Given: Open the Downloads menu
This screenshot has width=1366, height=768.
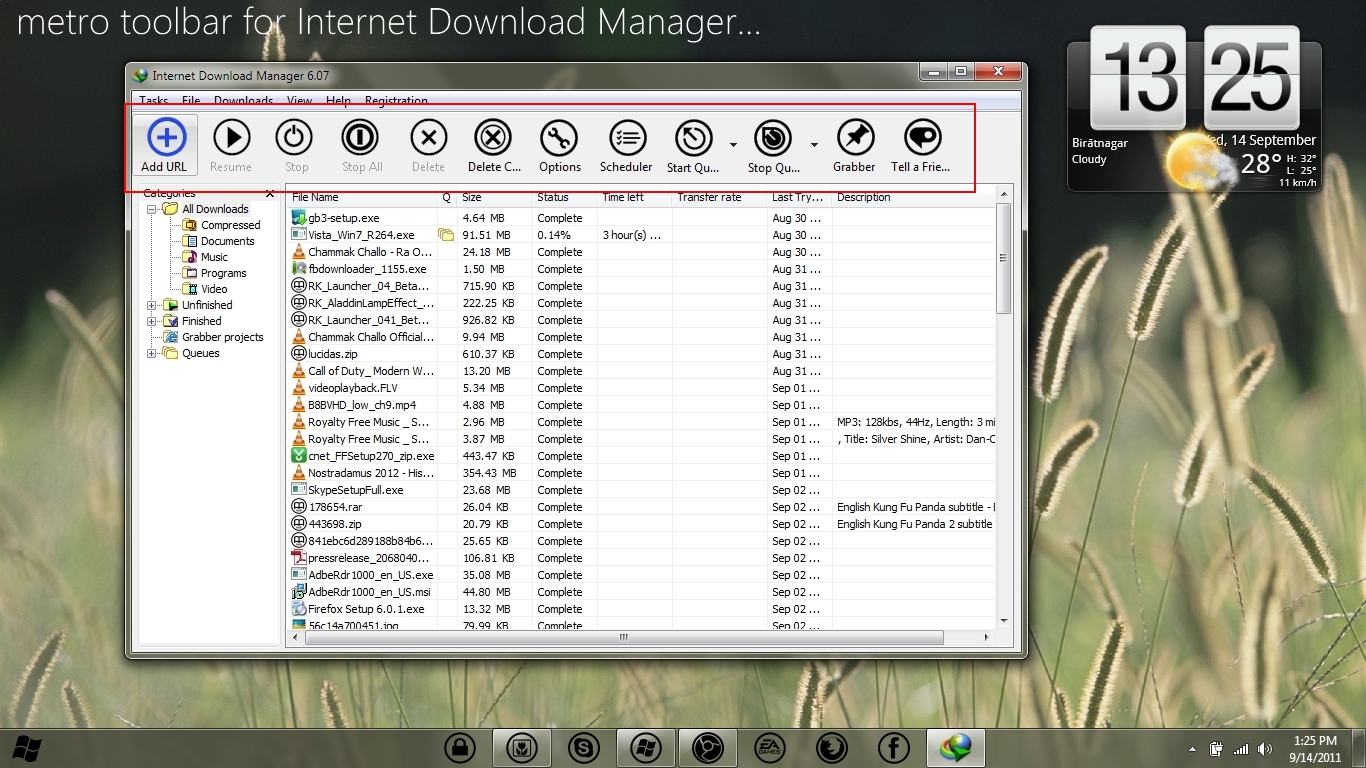Looking at the screenshot, I should pos(243,101).
